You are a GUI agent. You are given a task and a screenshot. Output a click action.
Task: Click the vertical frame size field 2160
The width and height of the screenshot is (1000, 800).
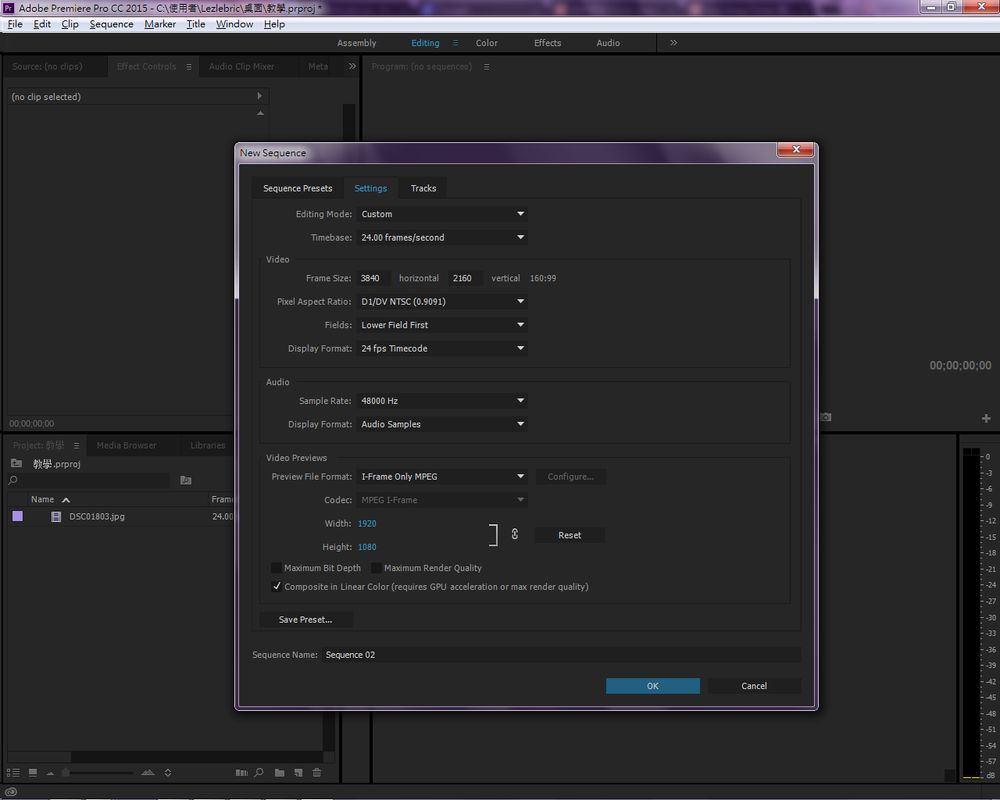[x=464, y=278]
